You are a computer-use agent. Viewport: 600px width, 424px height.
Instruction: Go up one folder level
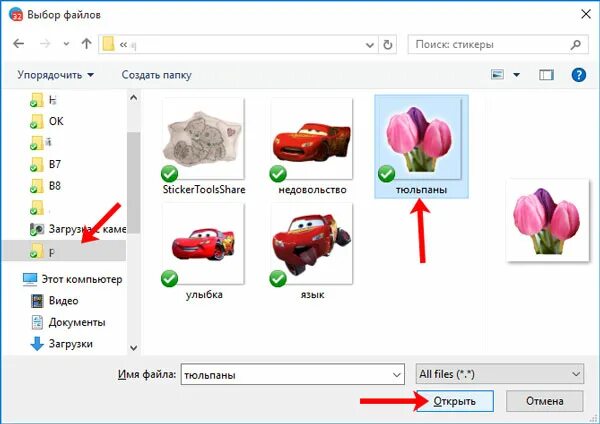[x=86, y=44]
